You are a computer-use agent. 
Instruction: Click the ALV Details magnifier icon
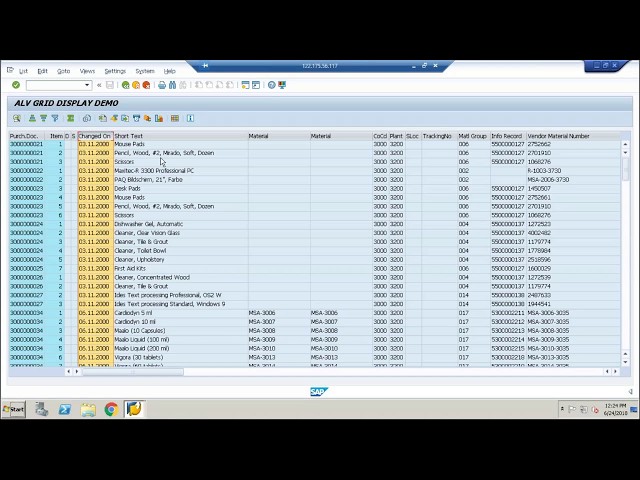(17, 118)
